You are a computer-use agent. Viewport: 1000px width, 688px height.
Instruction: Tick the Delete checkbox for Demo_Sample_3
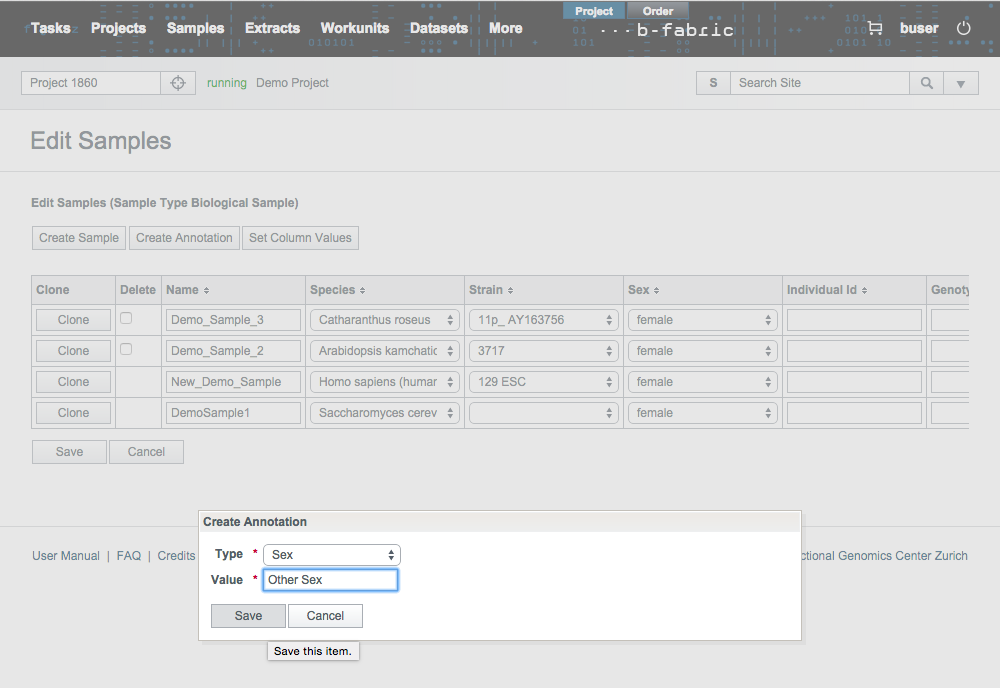pyautogui.click(x=126, y=318)
